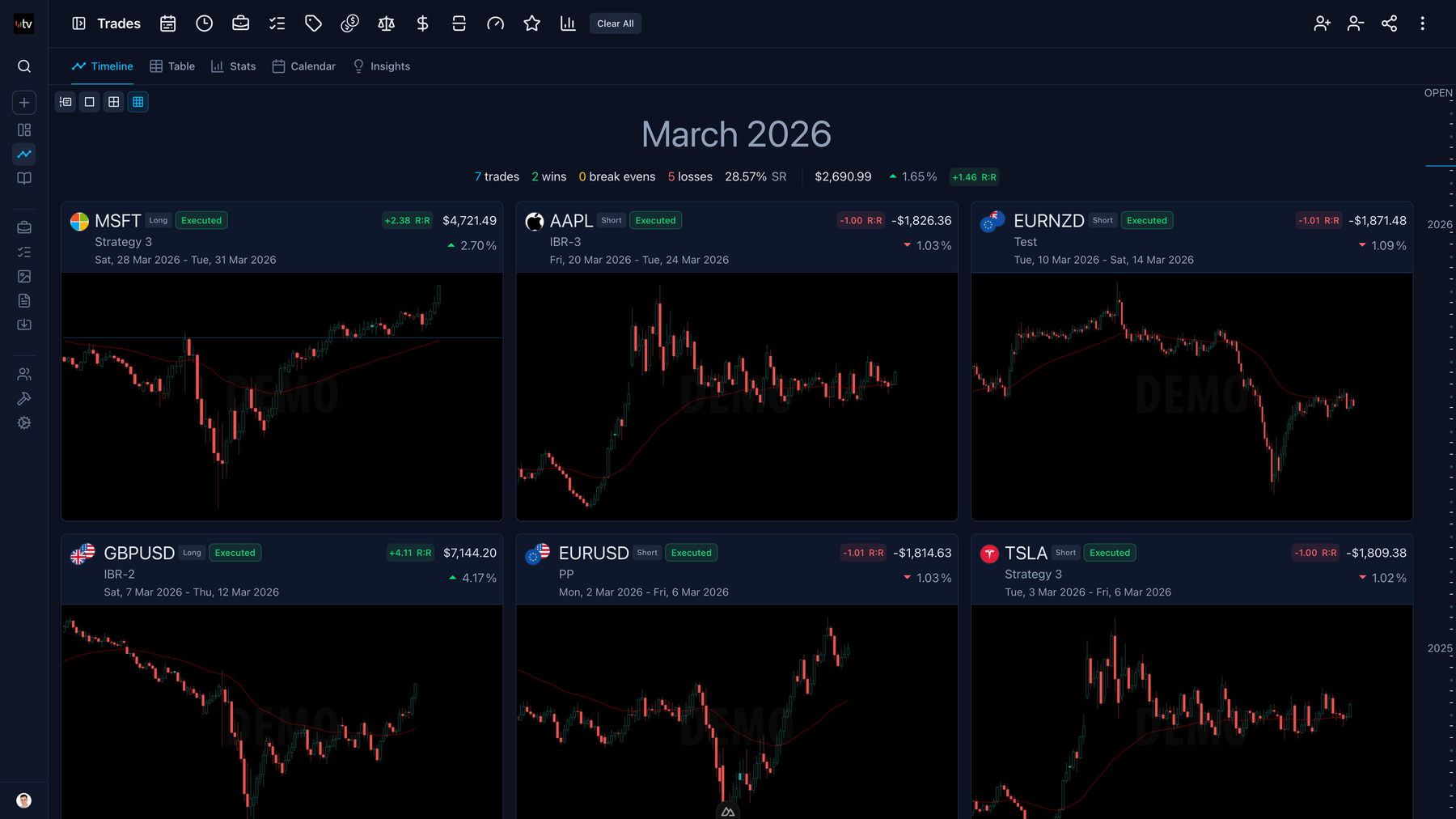1456x819 pixels.
Task: Open the Calendar filter icon in top toolbar
Action: point(167,23)
